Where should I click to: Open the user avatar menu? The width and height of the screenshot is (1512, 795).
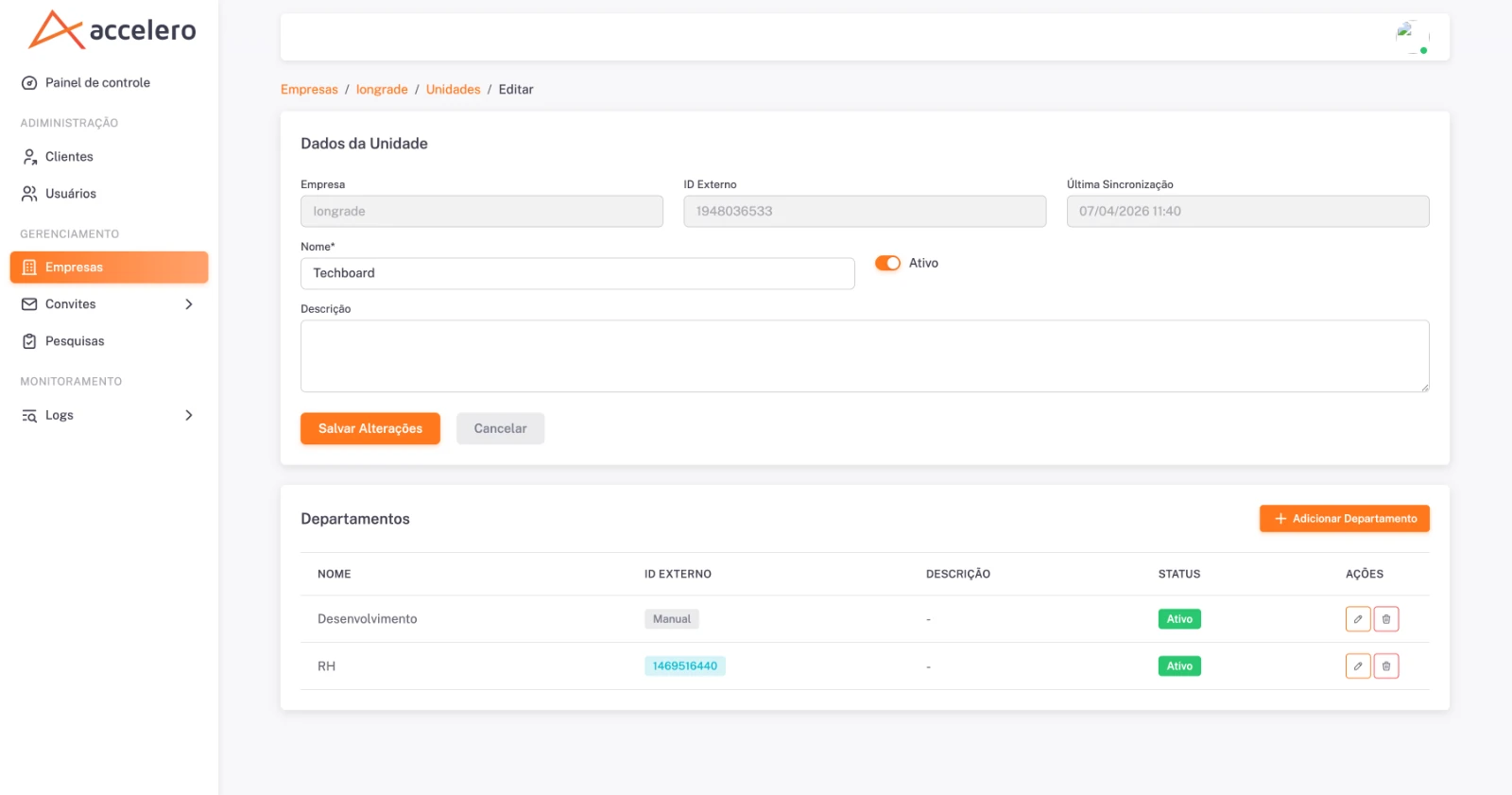(x=1412, y=37)
